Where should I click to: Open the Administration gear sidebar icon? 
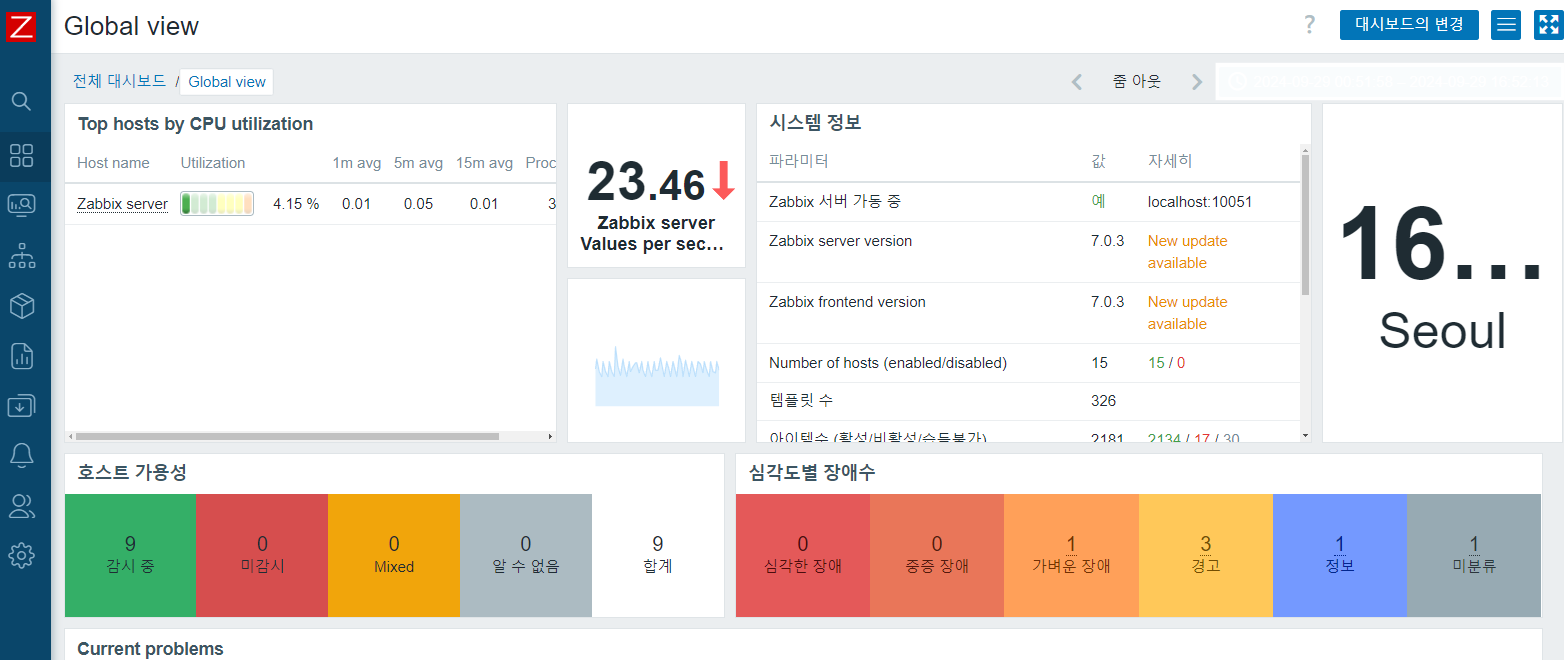click(x=21, y=555)
